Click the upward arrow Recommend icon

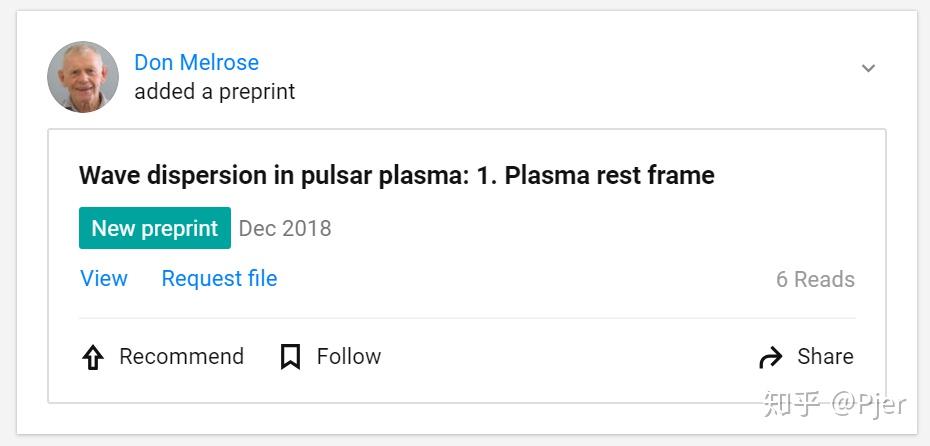pyautogui.click(x=92, y=357)
